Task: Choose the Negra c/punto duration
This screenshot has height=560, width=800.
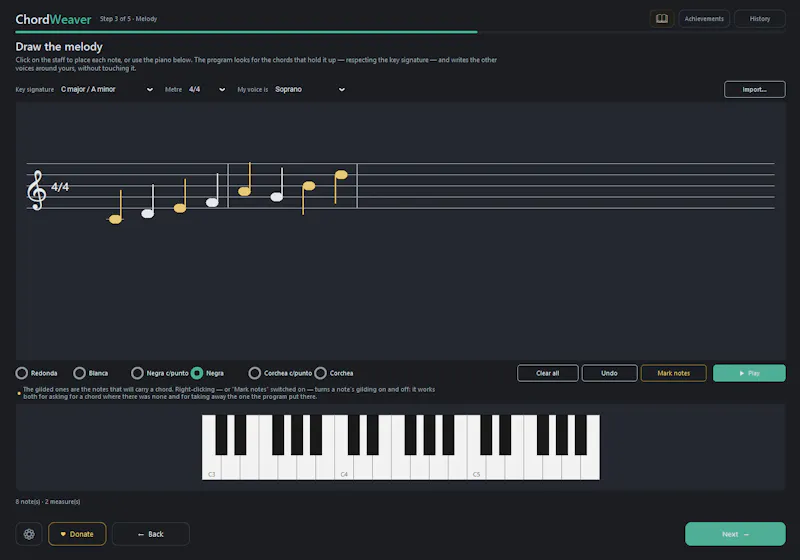Action: click(160, 373)
